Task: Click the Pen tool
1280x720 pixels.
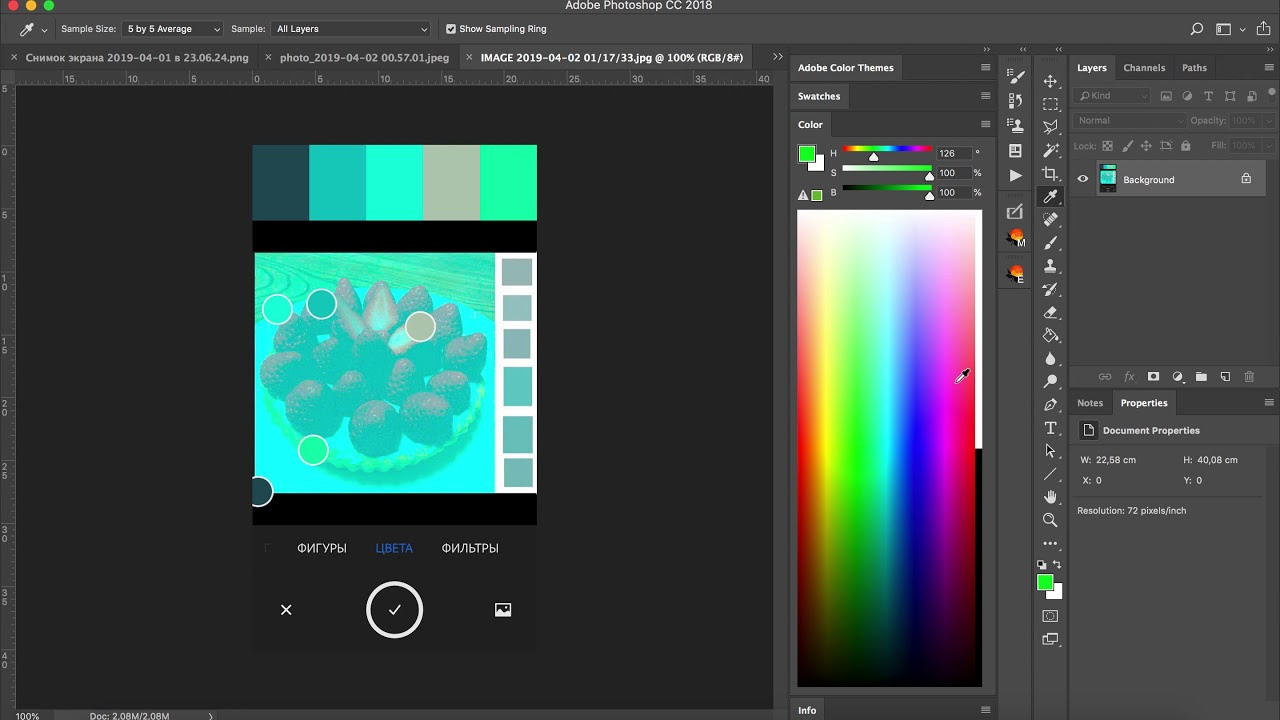Action: (x=1050, y=405)
